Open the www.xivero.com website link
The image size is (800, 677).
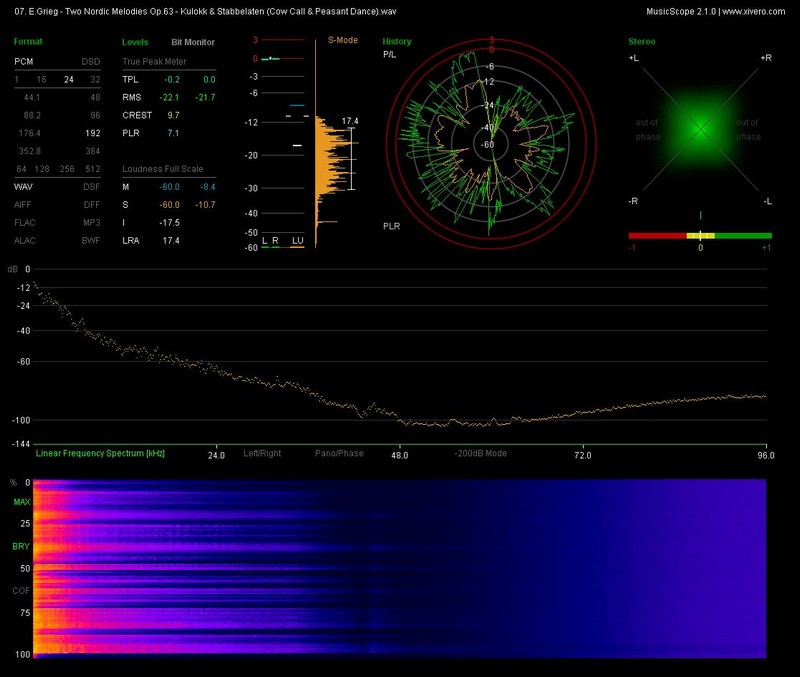click(754, 11)
